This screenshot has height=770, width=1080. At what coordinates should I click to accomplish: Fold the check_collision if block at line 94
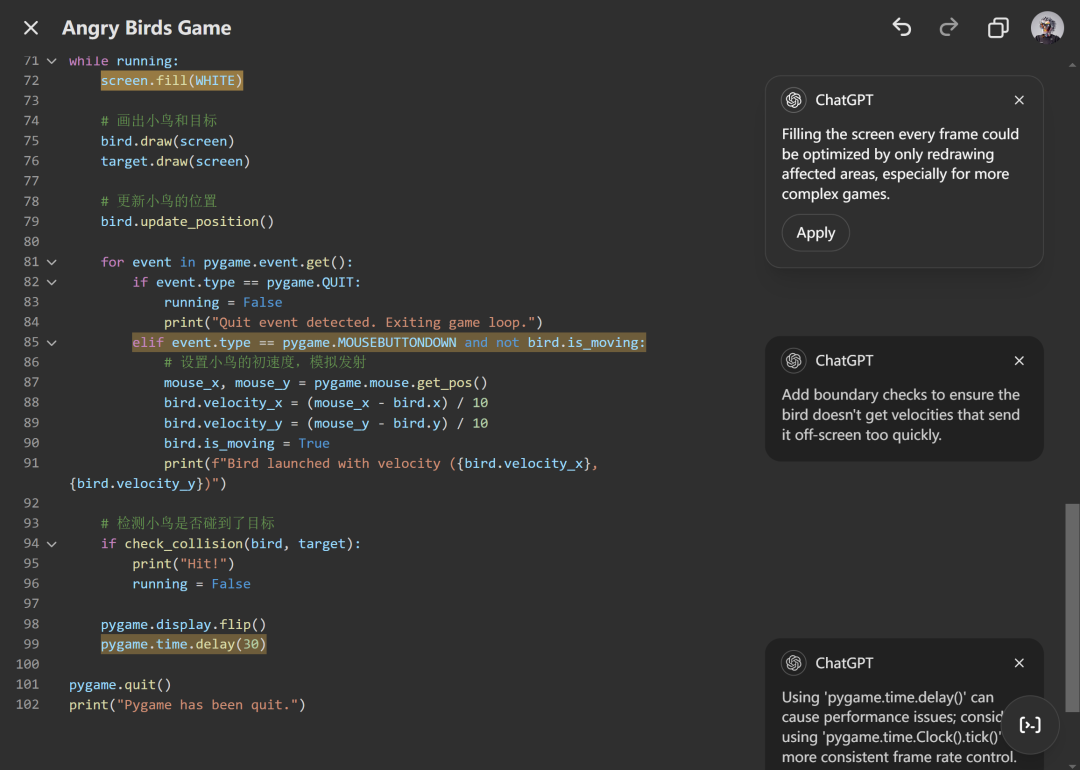point(52,543)
